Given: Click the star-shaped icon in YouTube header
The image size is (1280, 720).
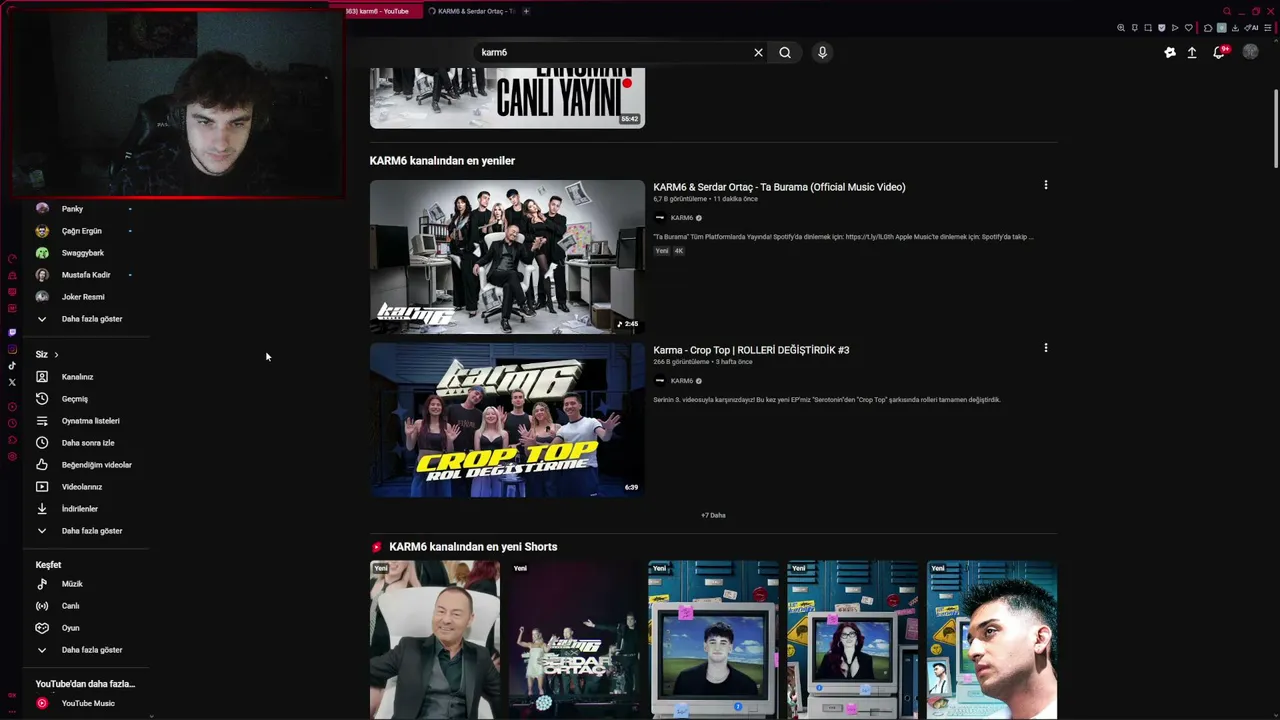Looking at the screenshot, I should pos(1170,53).
